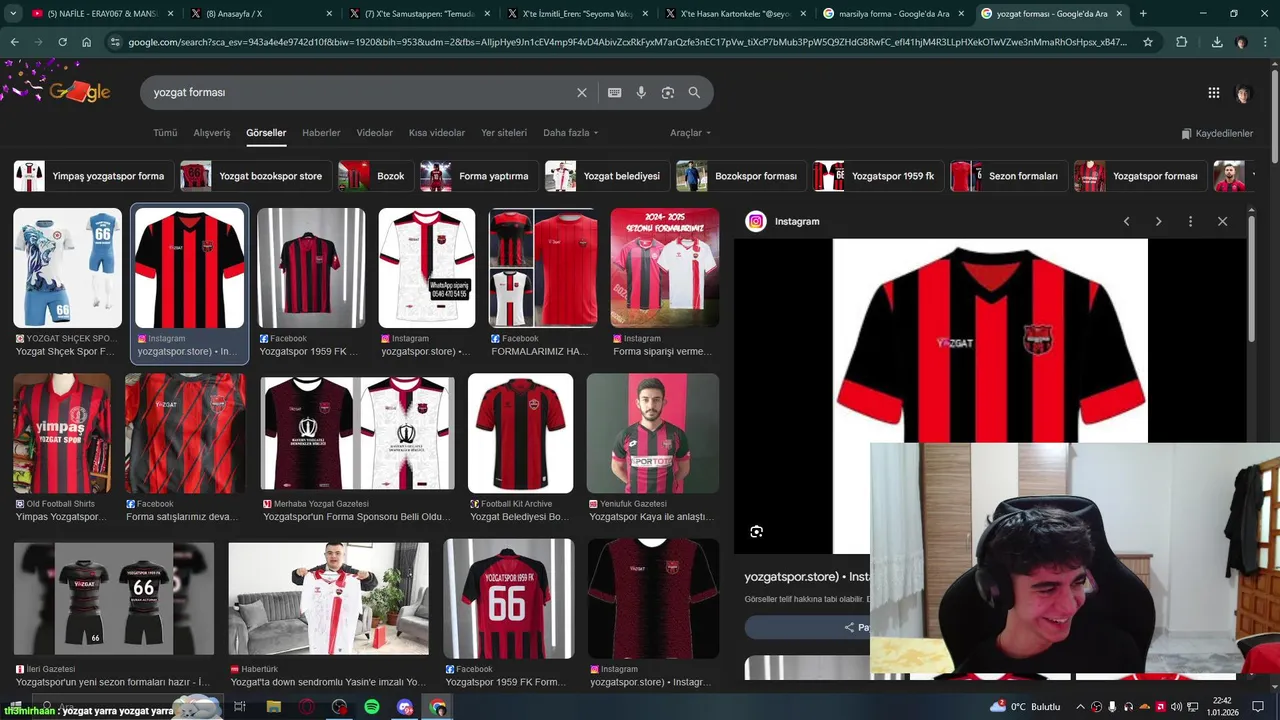
Task: Select the Bozokspor forması chip
Action: pyautogui.click(x=741, y=176)
